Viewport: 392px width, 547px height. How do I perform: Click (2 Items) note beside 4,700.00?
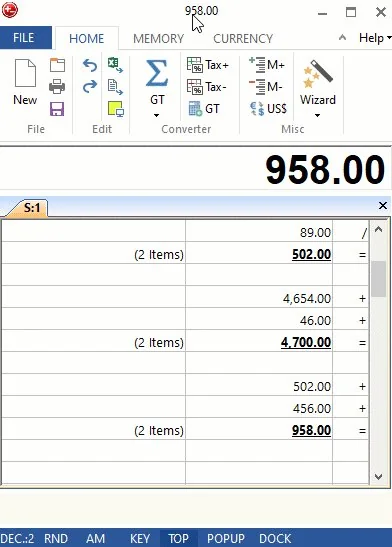[159, 343]
